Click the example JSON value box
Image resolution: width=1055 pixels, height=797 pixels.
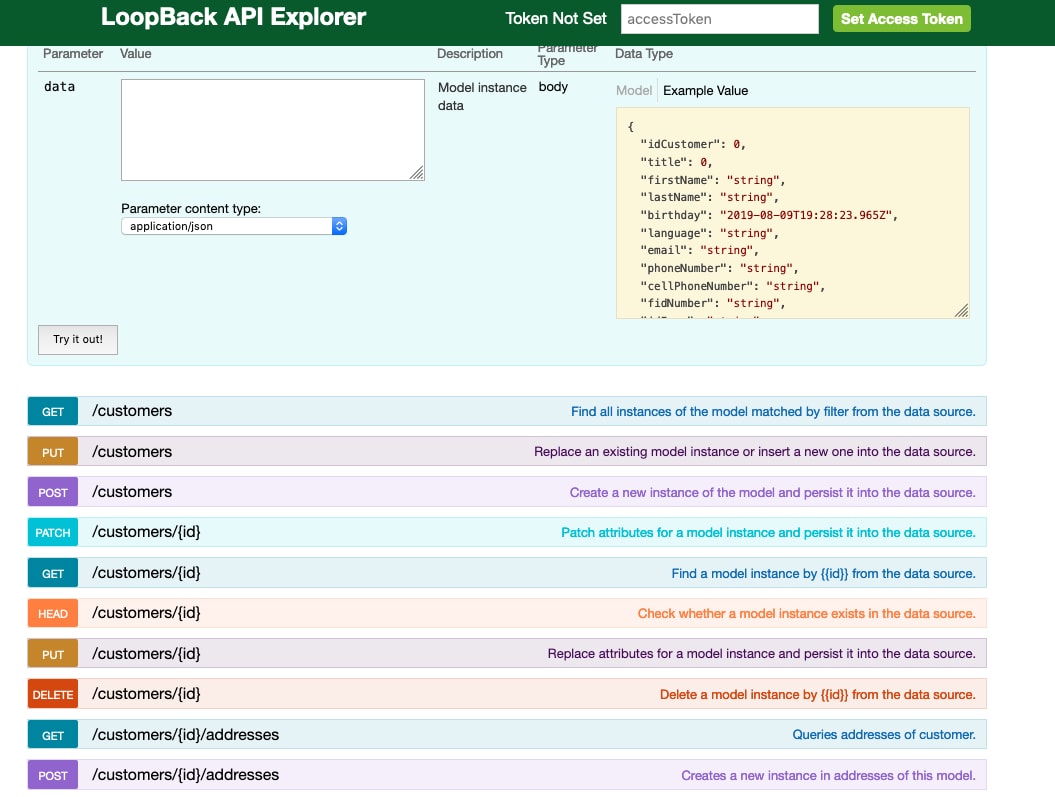coord(793,213)
